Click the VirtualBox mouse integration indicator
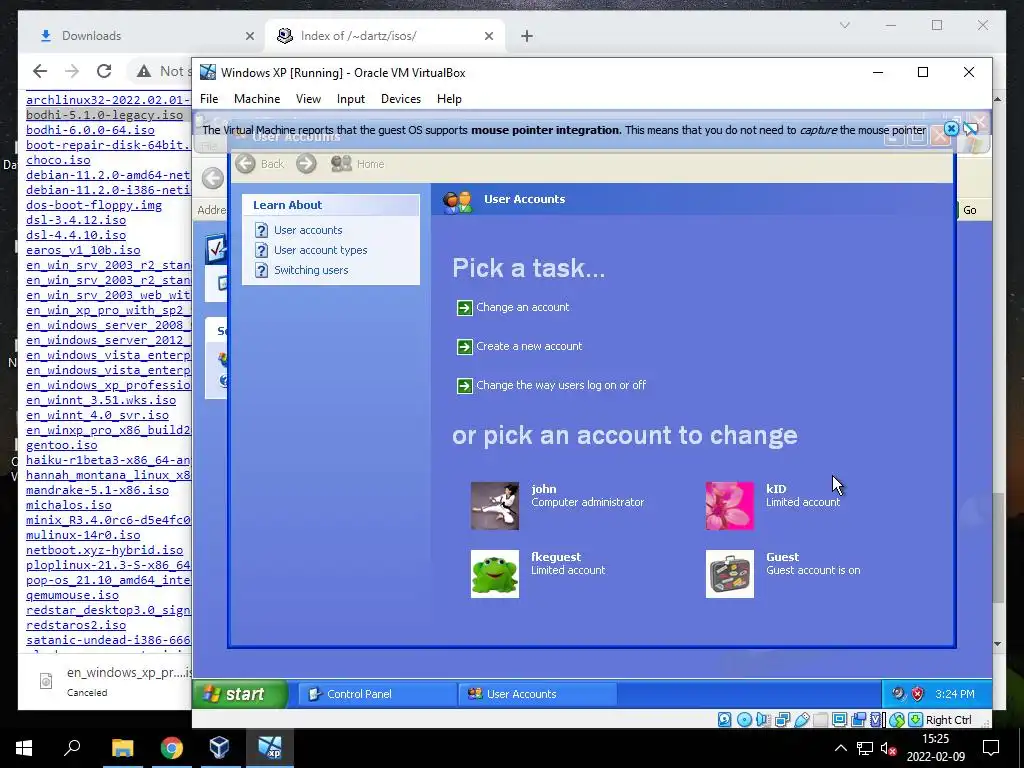 897,720
